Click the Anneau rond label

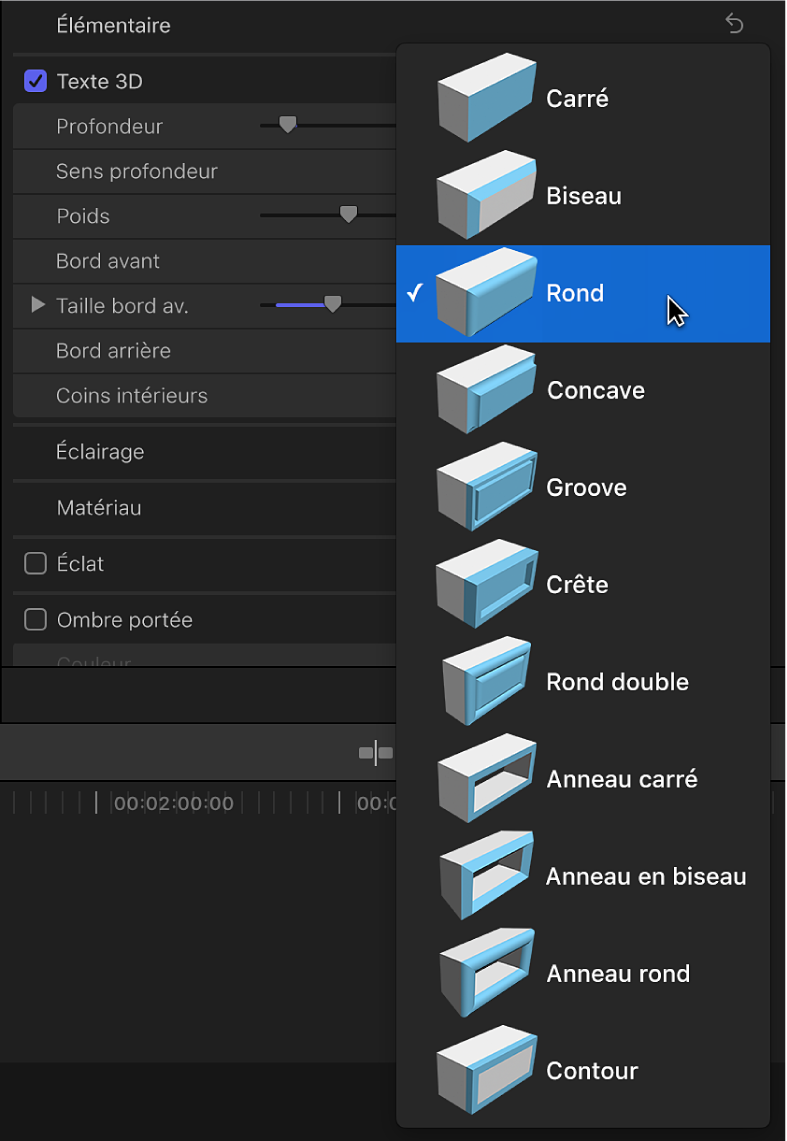618,974
